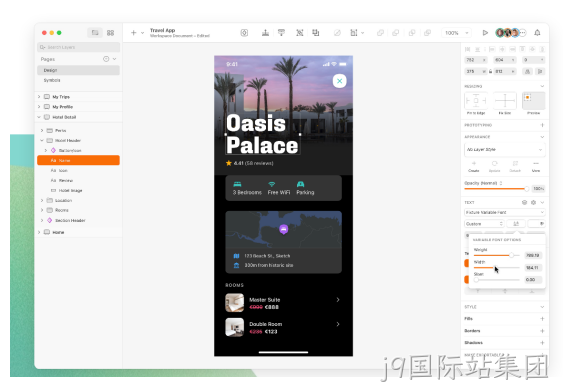
Task: Select the Hotel Image layer
Action: 70,190
